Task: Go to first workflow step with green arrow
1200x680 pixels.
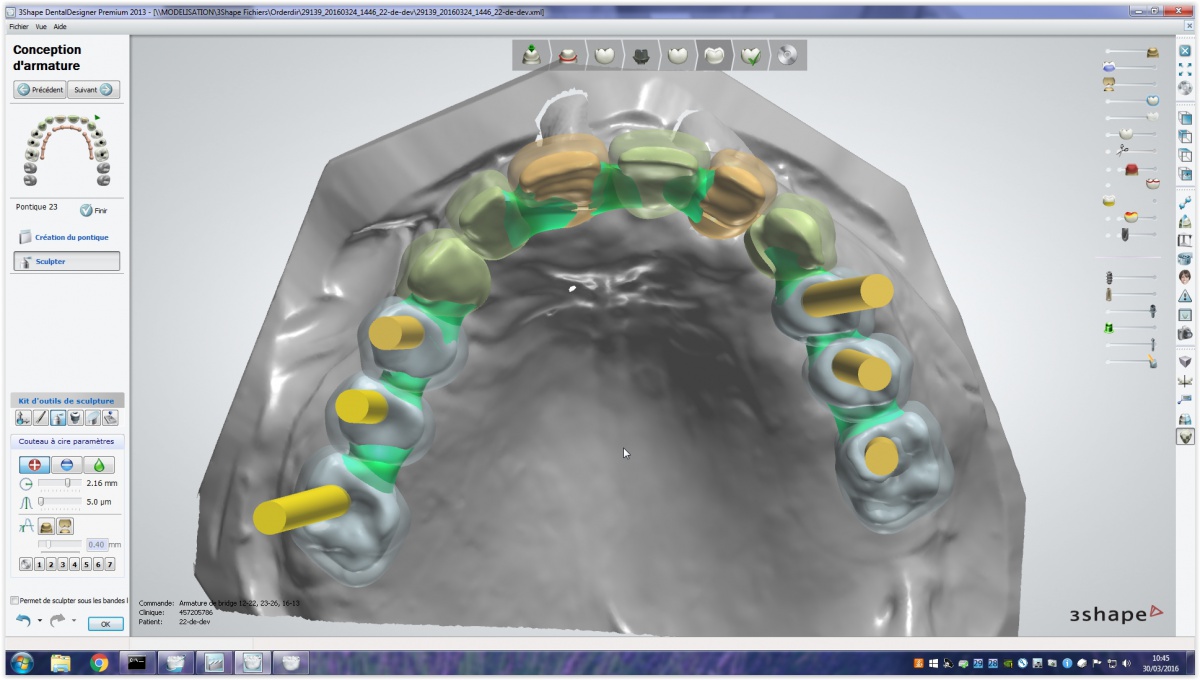Action: pyautogui.click(x=532, y=56)
